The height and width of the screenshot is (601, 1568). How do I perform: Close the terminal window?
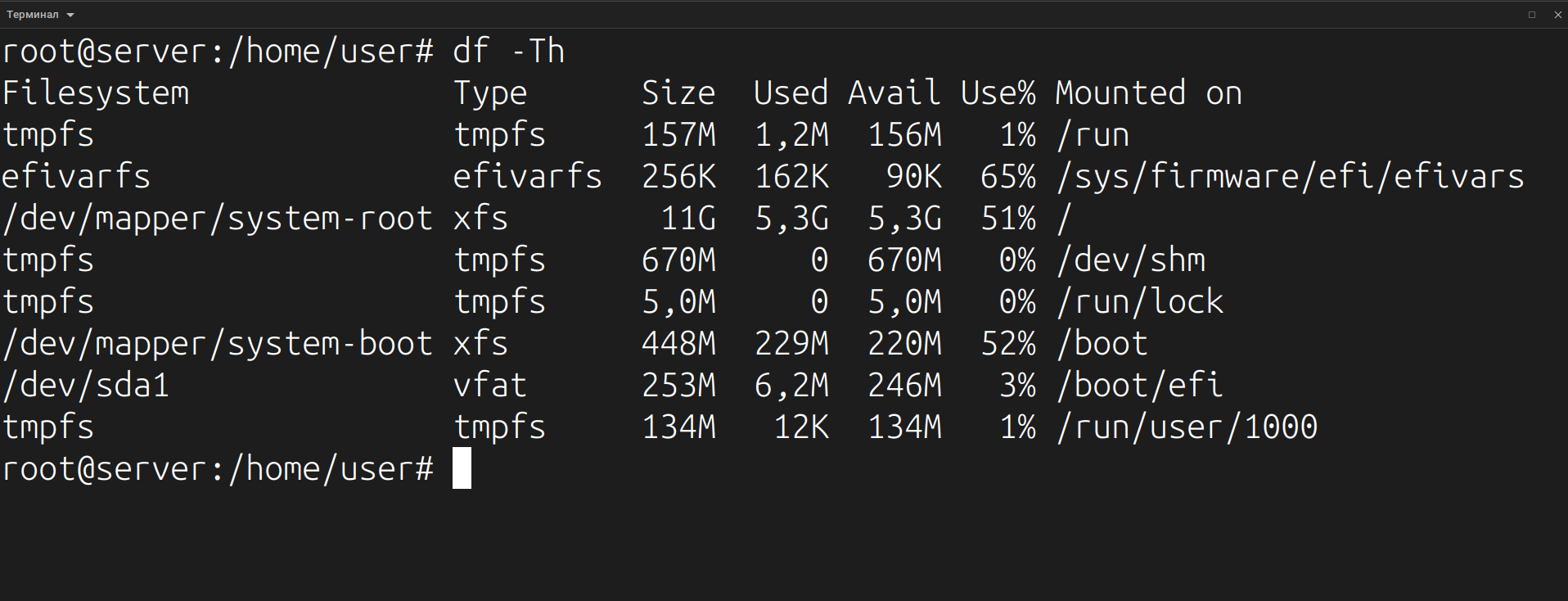click(1557, 15)
